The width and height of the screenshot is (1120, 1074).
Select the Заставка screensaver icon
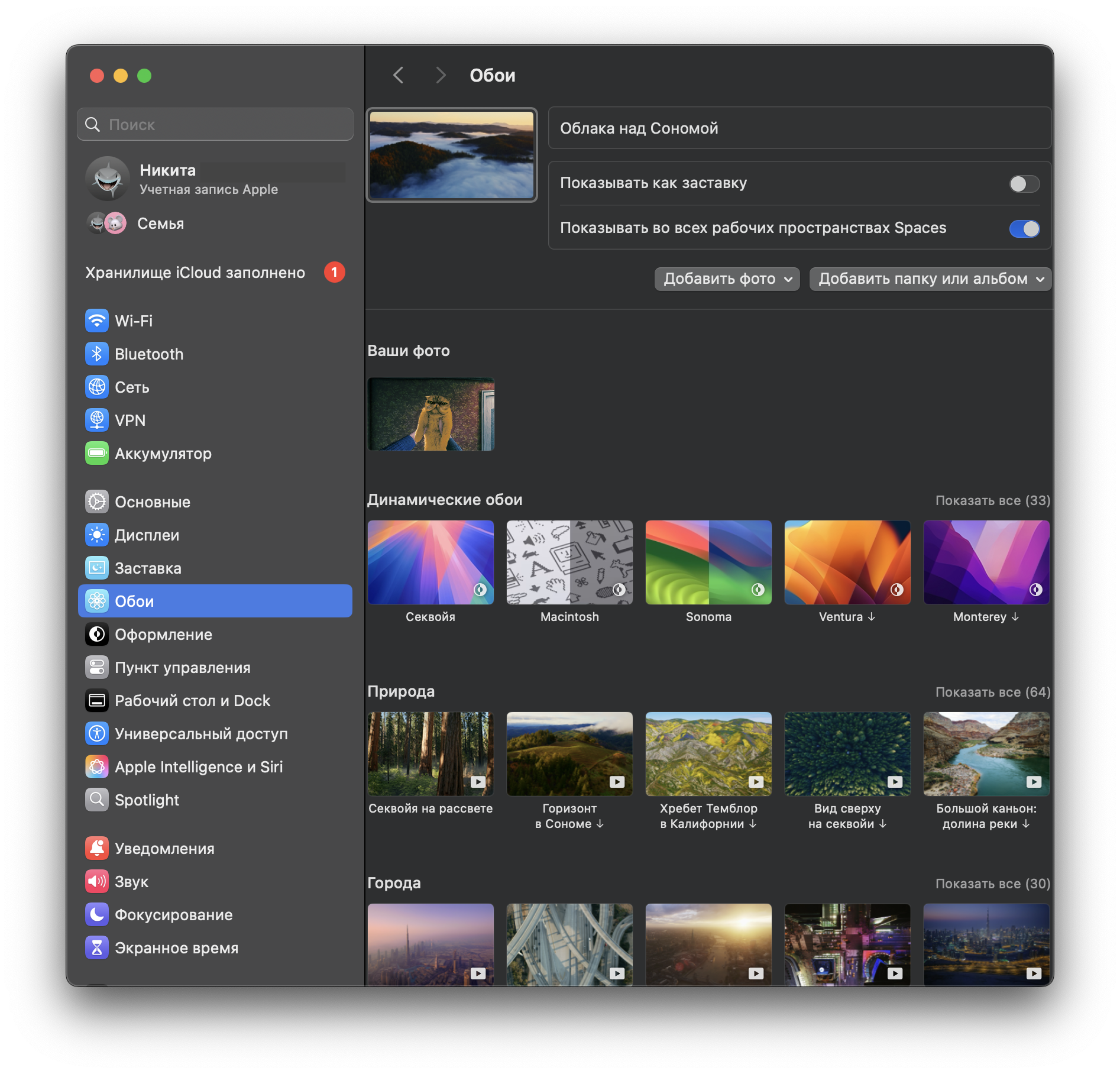(97, 568)
